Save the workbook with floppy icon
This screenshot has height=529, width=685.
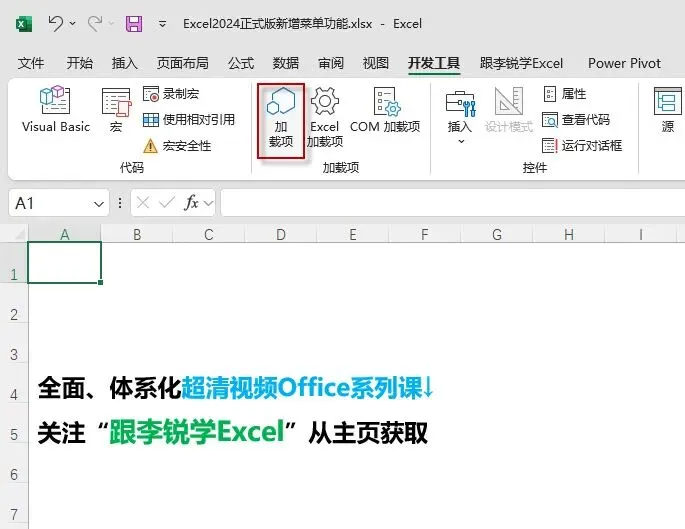click(134, 24)
